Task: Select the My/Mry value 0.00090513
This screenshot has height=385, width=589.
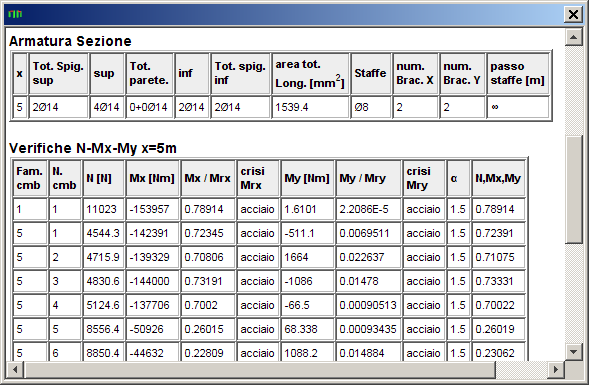Action: coord(368,305)
